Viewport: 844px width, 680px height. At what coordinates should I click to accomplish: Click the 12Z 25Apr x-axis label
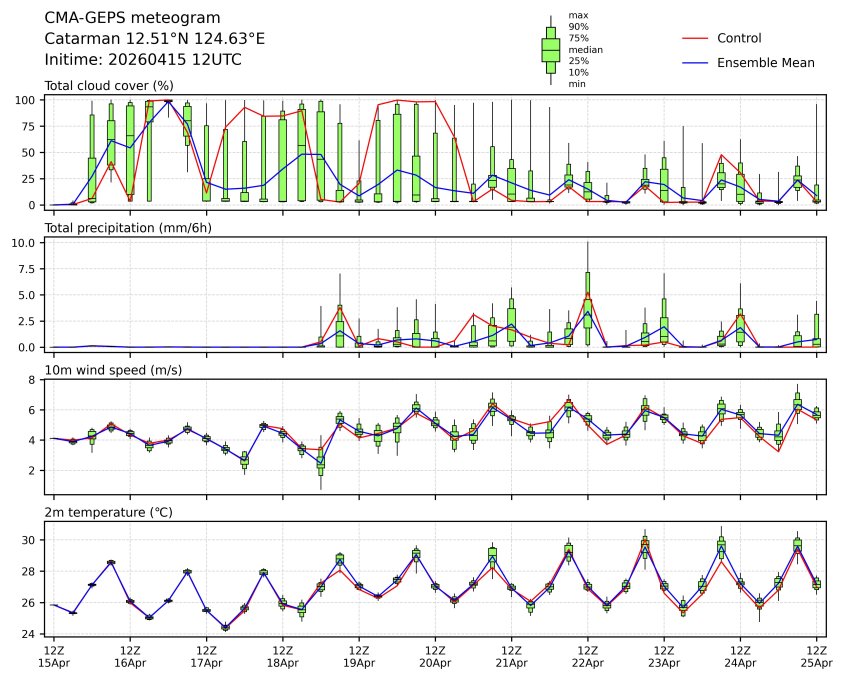(x=816, y=655)
